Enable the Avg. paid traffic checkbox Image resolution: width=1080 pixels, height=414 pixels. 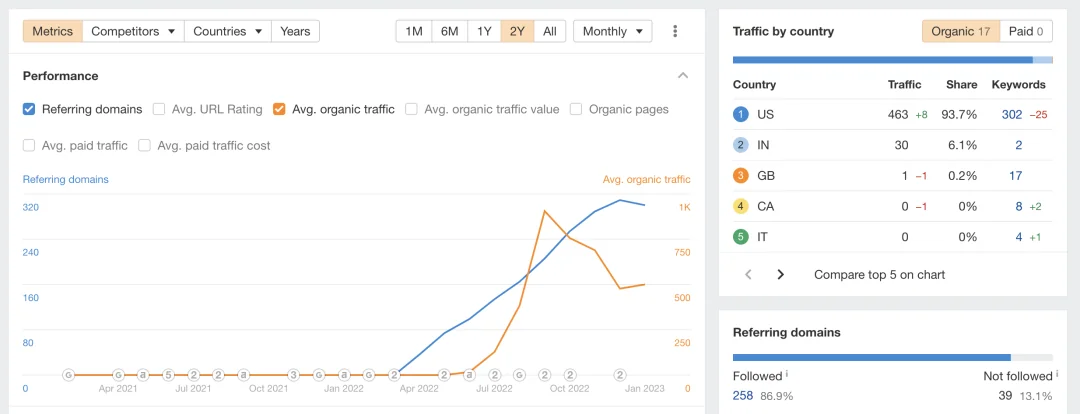click(x=29, y=145)
